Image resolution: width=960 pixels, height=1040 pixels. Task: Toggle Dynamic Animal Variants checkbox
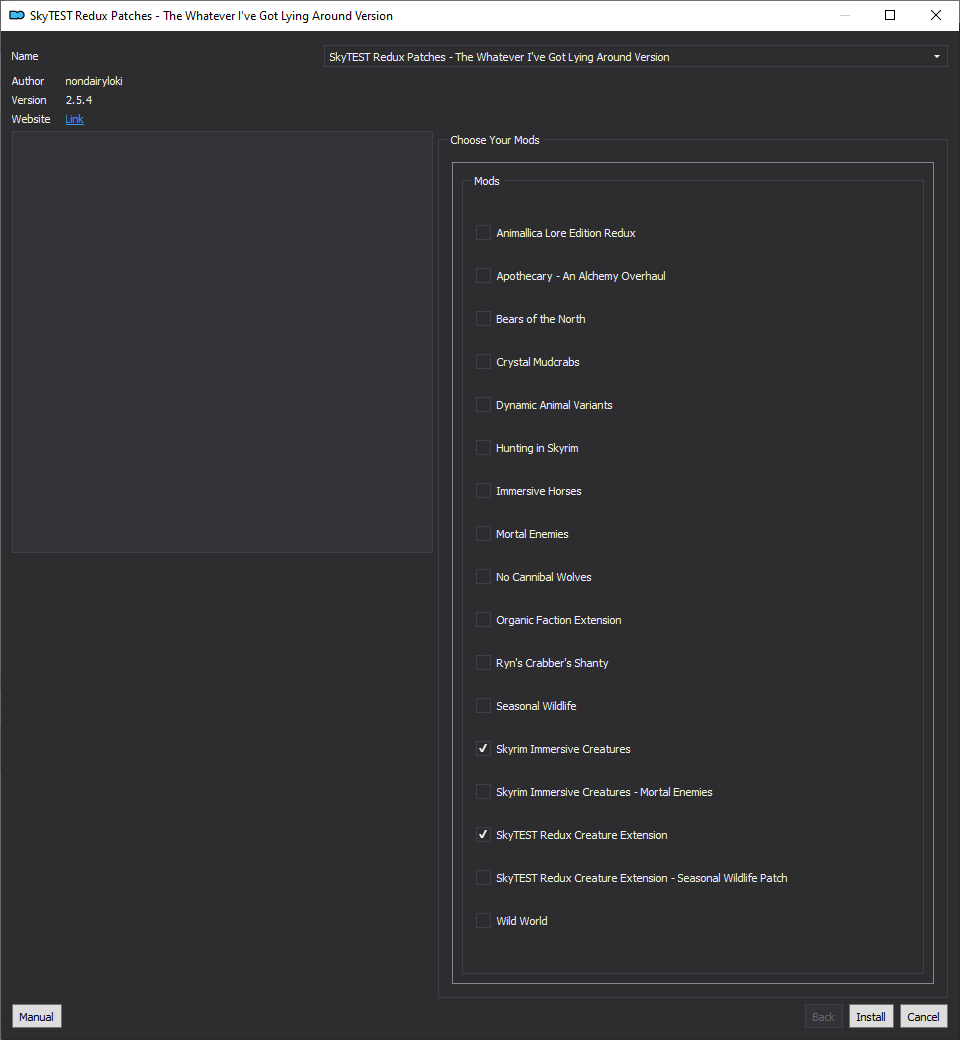(x=484, y=405)
